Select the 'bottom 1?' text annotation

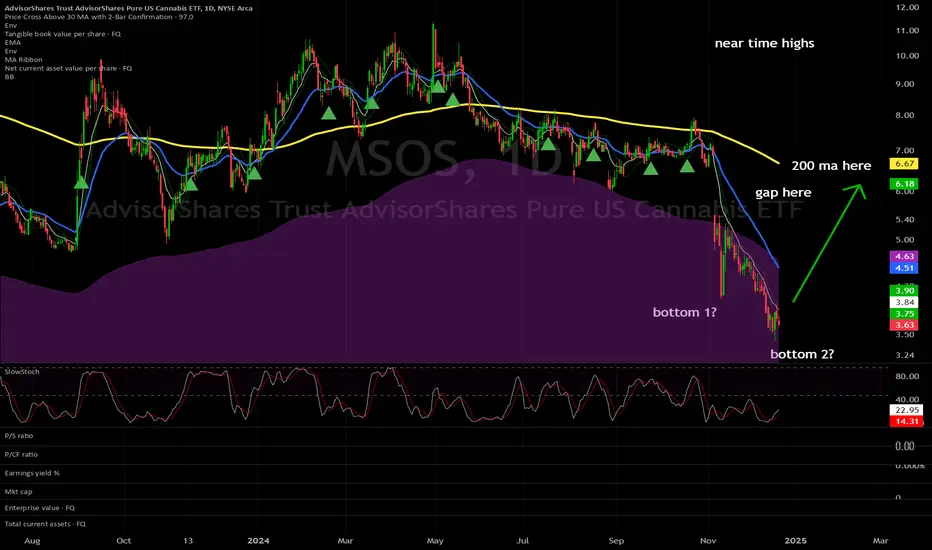coord(684,312)
